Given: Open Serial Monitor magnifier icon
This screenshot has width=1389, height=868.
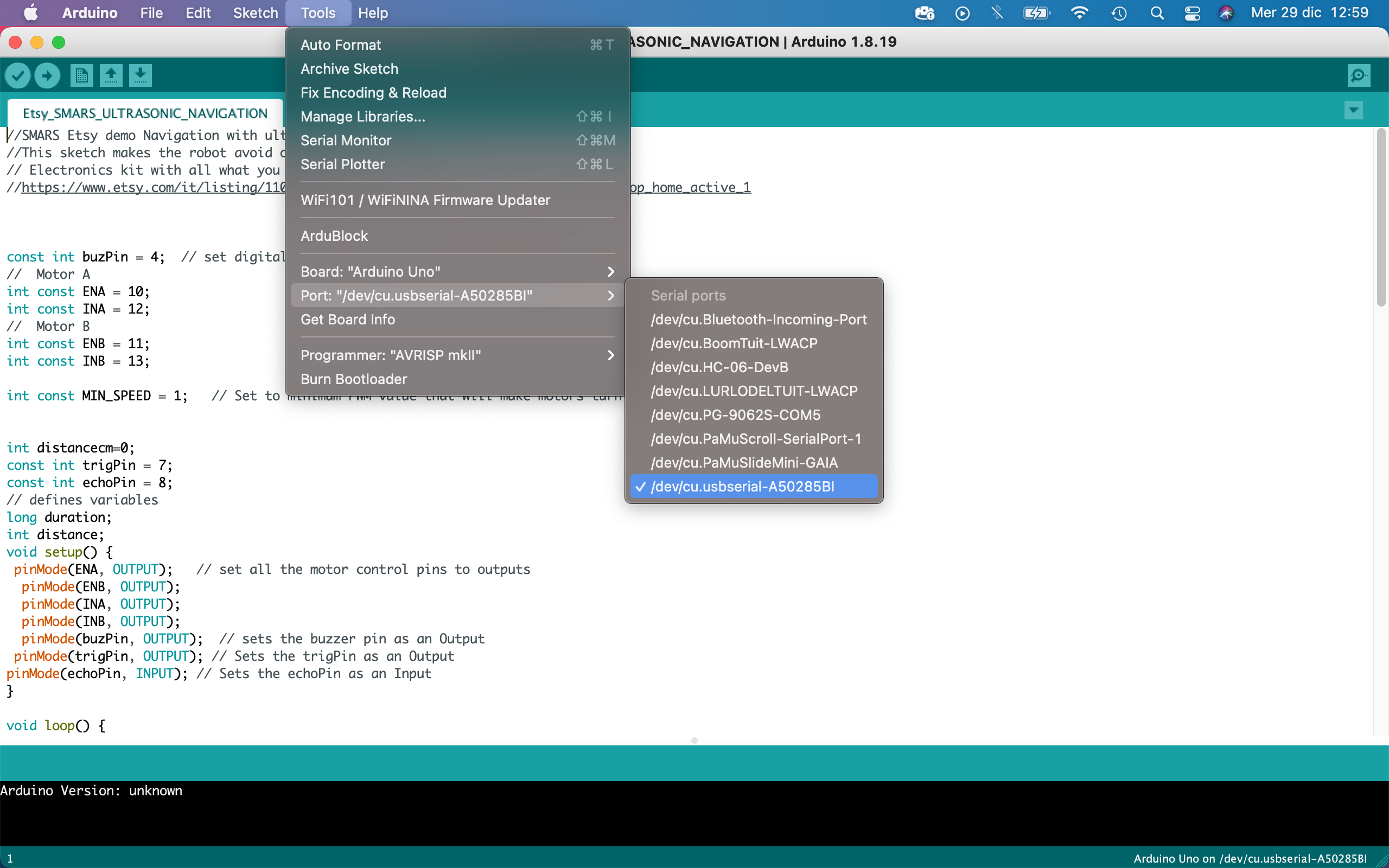Looking at the screenshot, I should (x=1359, y=75).
